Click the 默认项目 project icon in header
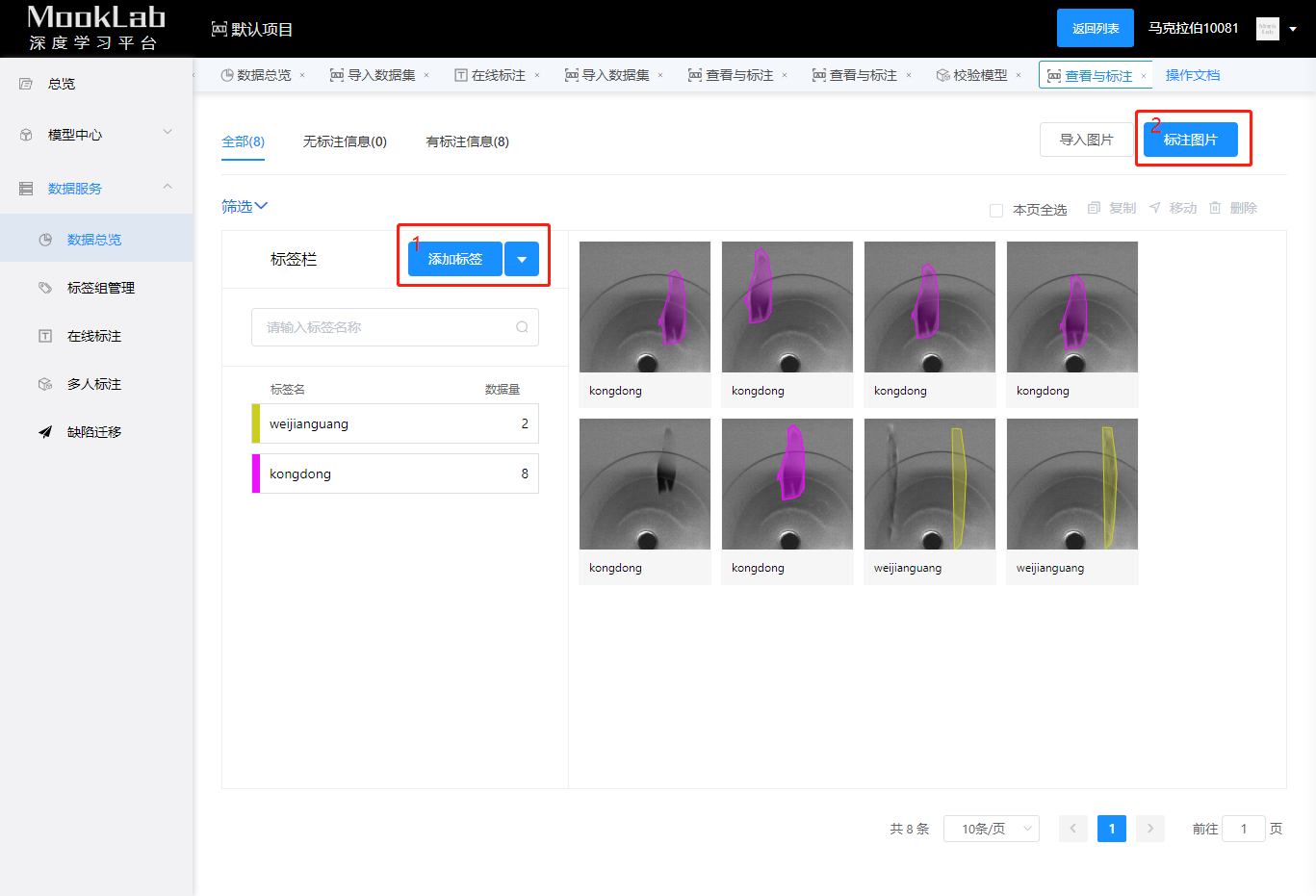Viewport: 1316px width, 896px height. [219, 29]
